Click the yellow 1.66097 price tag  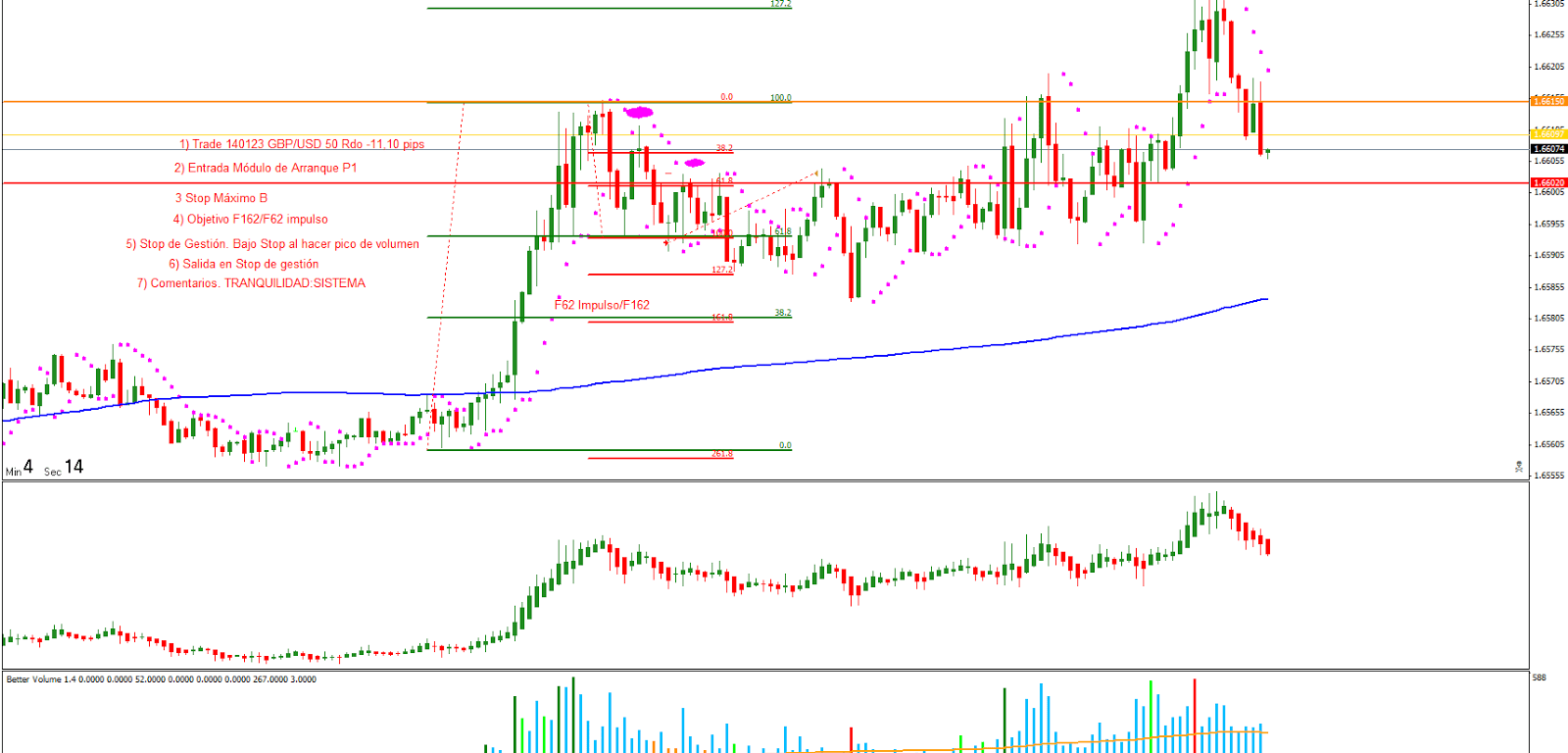1548,133
